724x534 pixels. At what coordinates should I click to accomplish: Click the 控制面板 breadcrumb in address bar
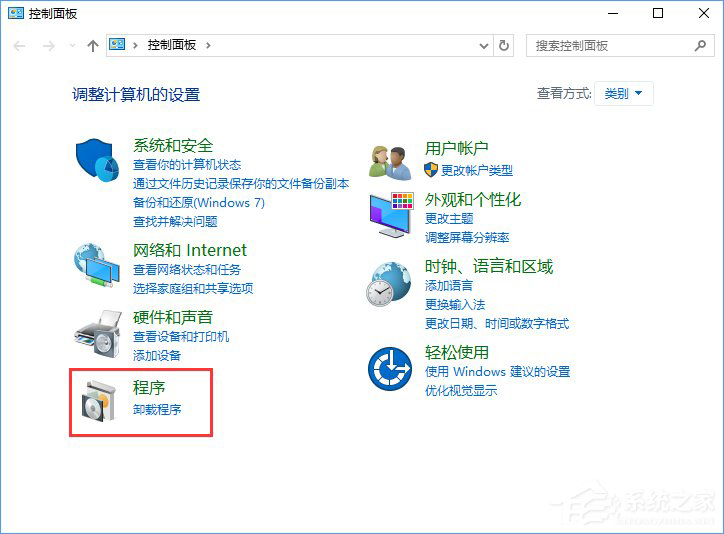point(172,45)
